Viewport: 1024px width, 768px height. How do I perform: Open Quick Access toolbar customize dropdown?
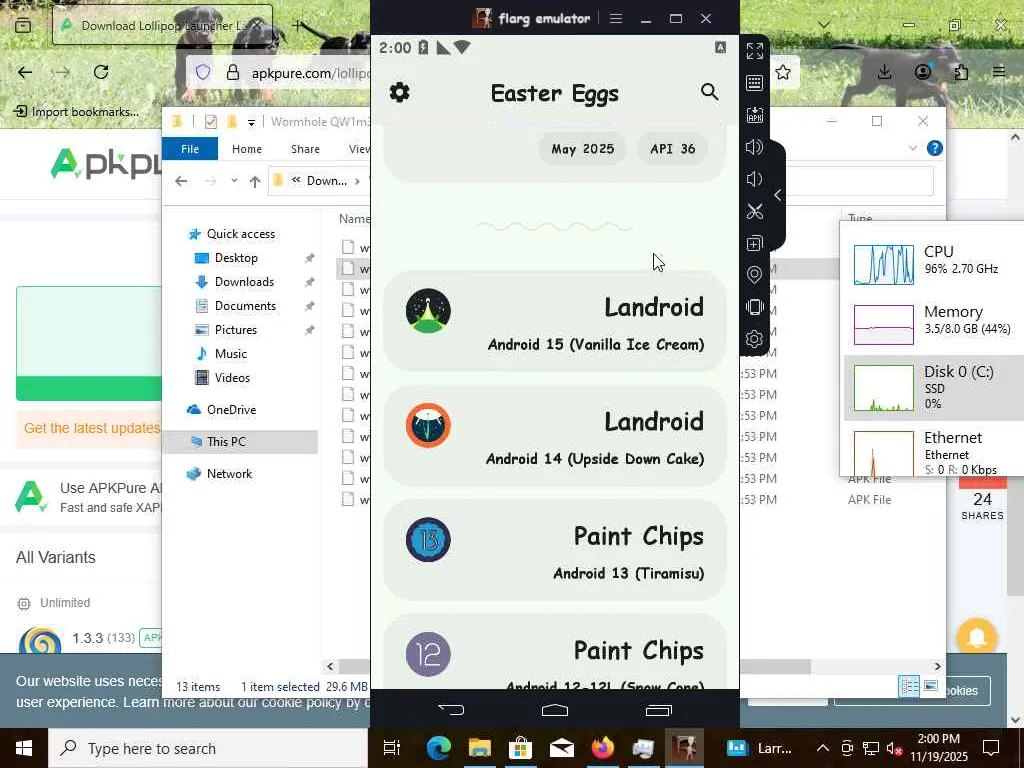tap(251, 122)
